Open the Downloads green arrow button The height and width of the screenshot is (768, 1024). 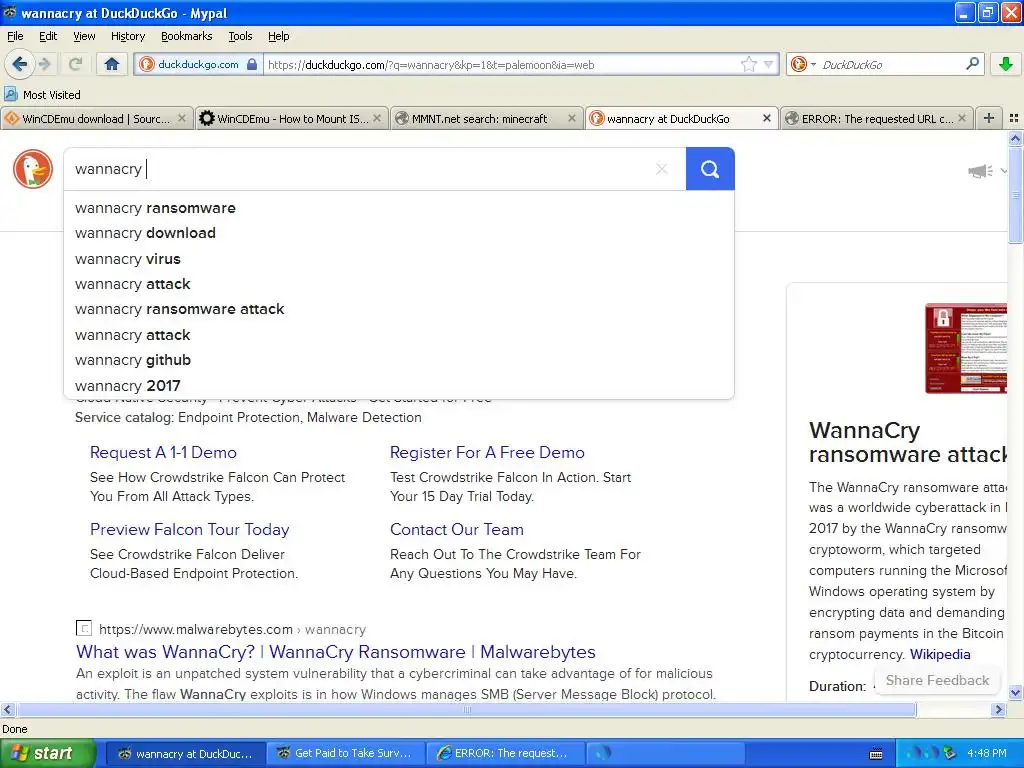click(x=1006, y=64)
